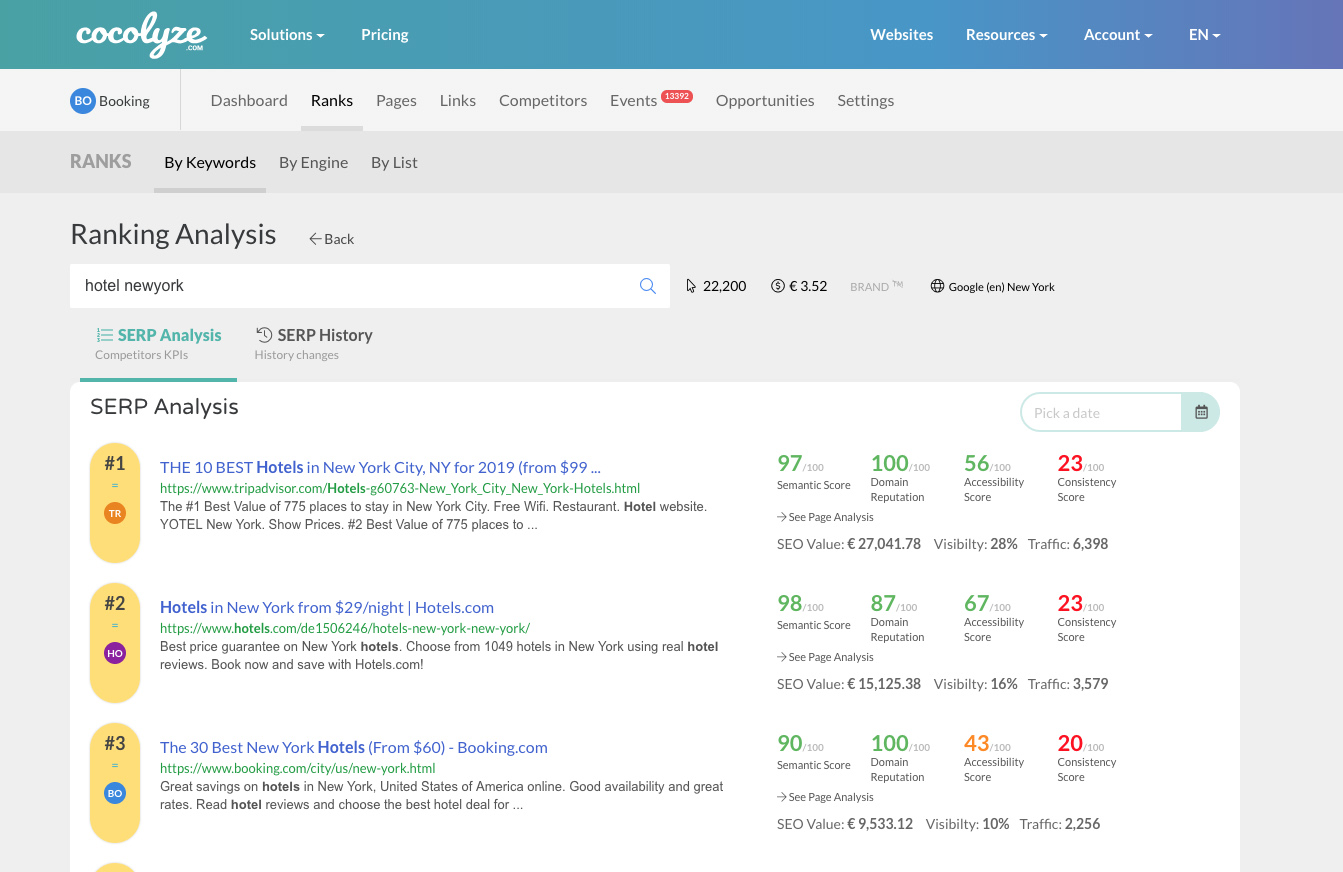Click the TR tripadvisor badge on rank #1

[115, 514]
